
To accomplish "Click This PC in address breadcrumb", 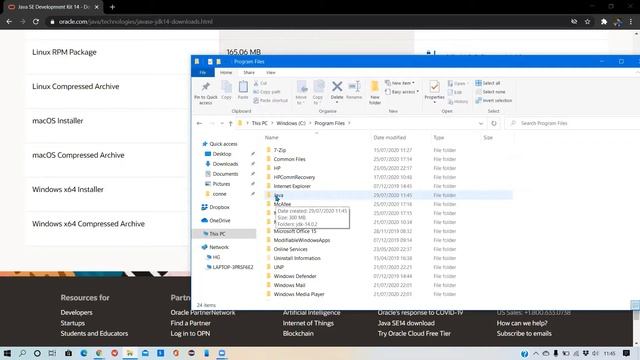I will tap(260, 123).
